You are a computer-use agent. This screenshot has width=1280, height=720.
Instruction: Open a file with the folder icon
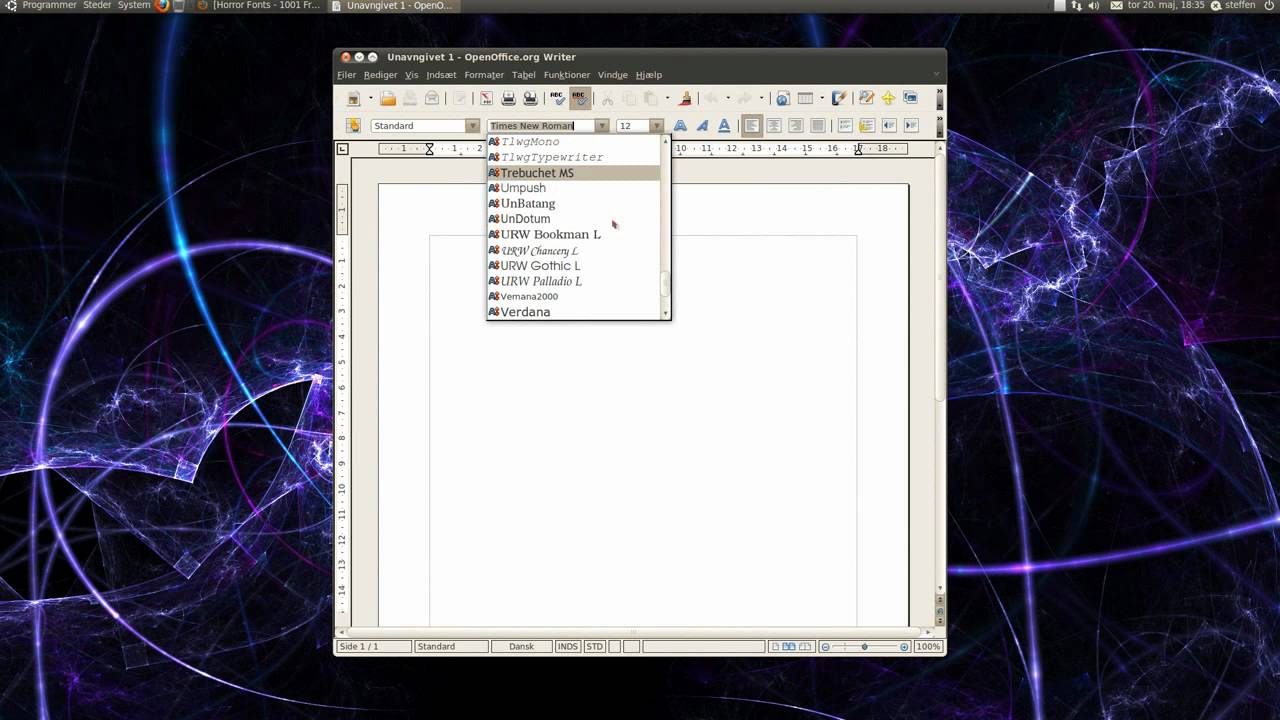[388, 98]
